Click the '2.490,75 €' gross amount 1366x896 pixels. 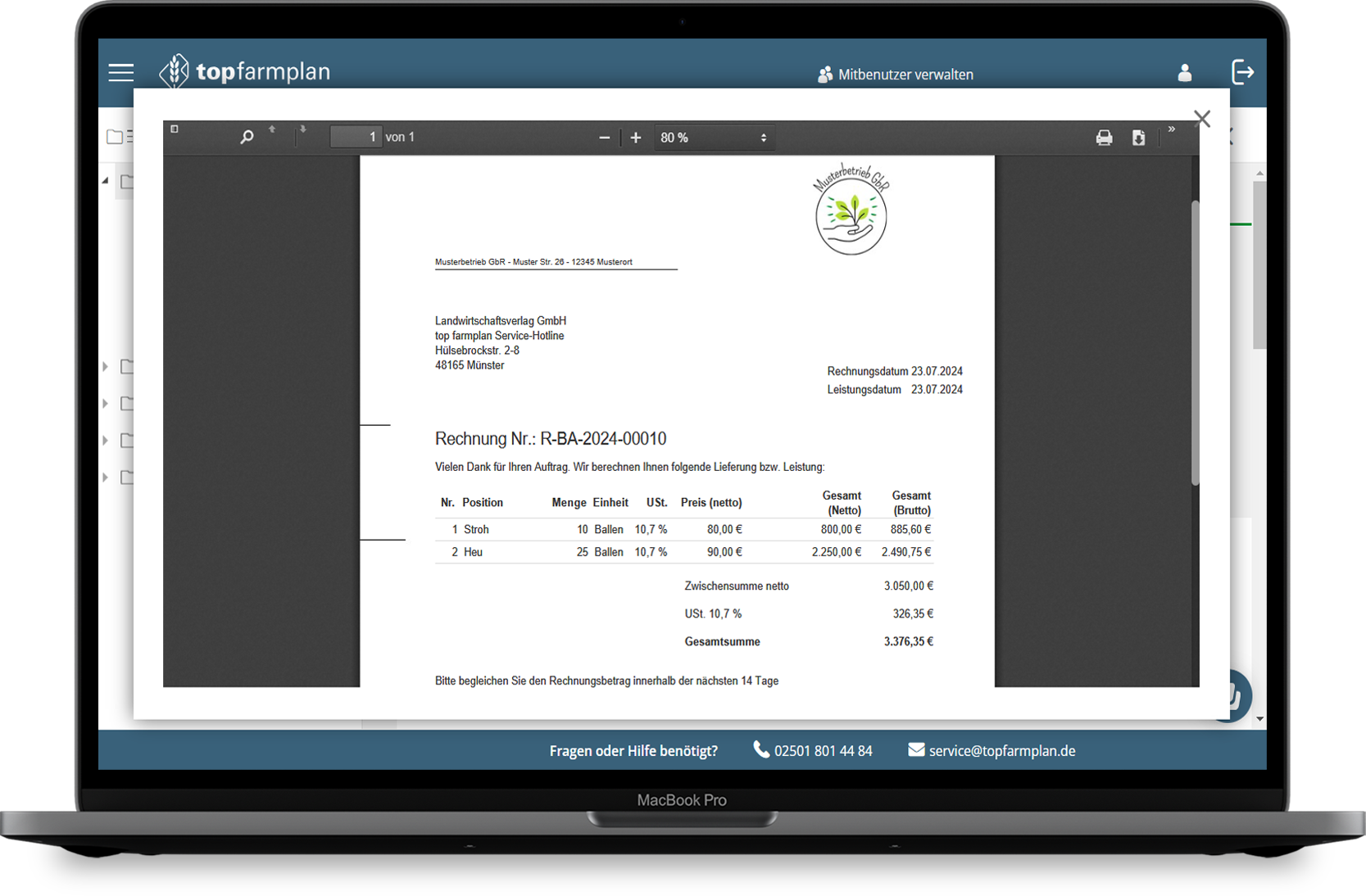point(906,553)
